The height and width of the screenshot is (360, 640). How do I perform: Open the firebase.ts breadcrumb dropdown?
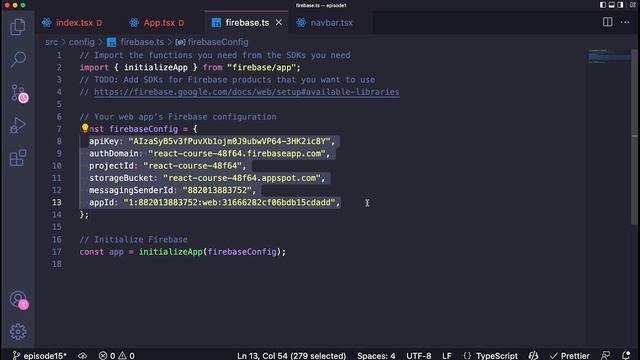pyautogui.click(x=136, y=42)
